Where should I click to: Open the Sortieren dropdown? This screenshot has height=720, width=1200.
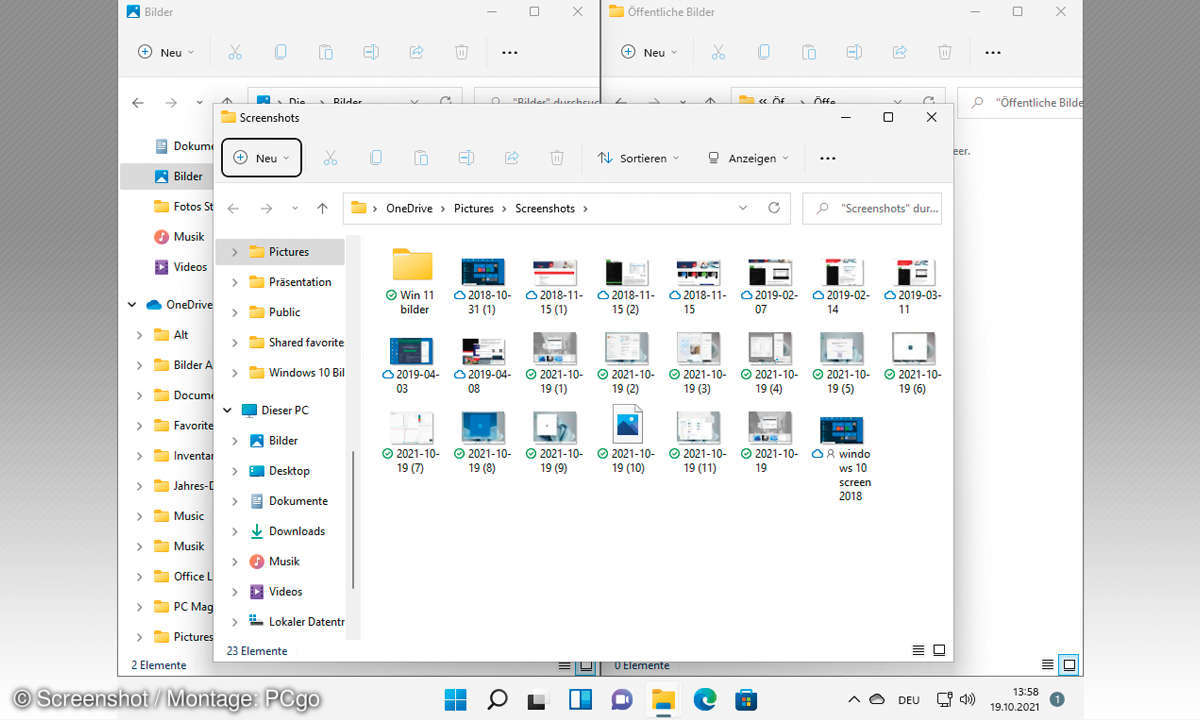[638, 158]
